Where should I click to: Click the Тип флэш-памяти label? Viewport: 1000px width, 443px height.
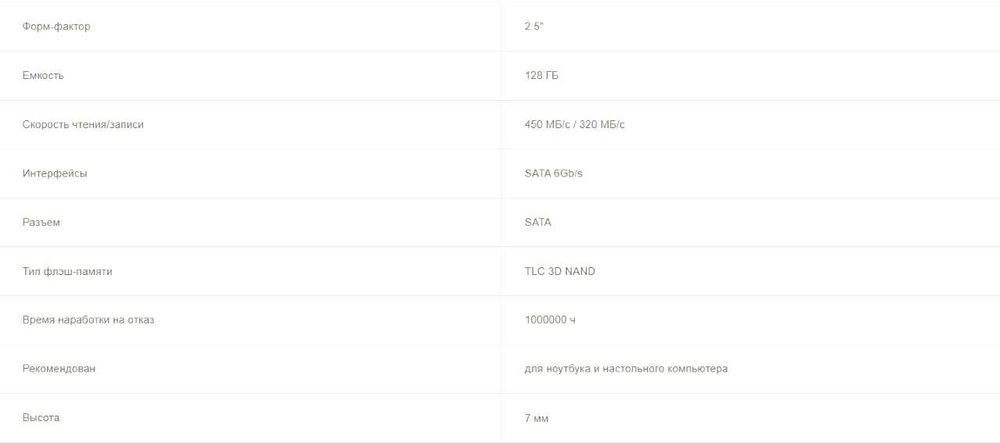coord(69,271)
